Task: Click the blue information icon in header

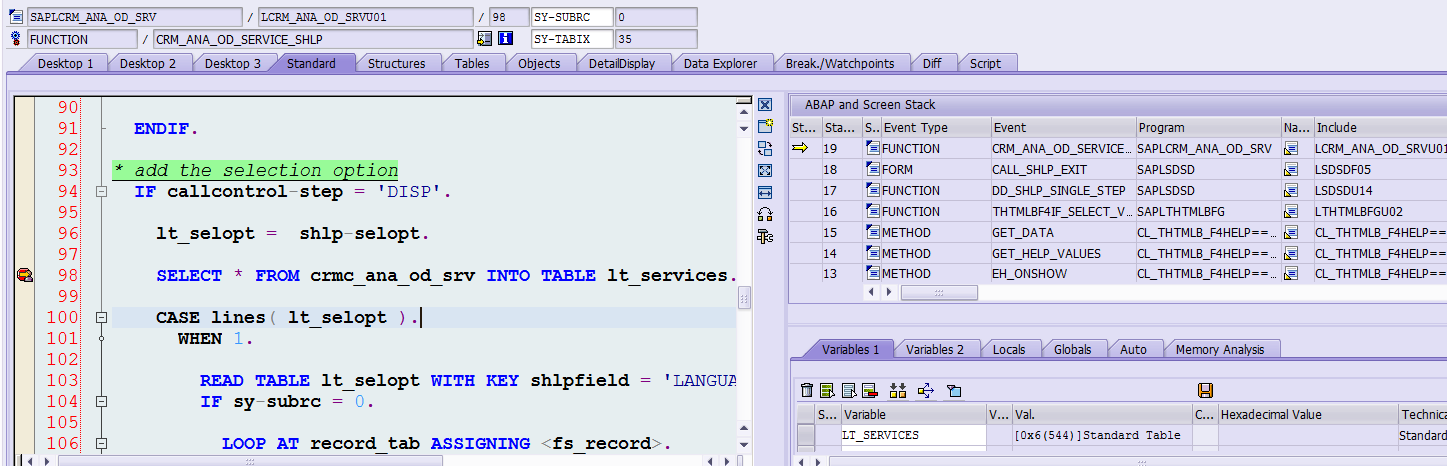Action: coord(505,39)
